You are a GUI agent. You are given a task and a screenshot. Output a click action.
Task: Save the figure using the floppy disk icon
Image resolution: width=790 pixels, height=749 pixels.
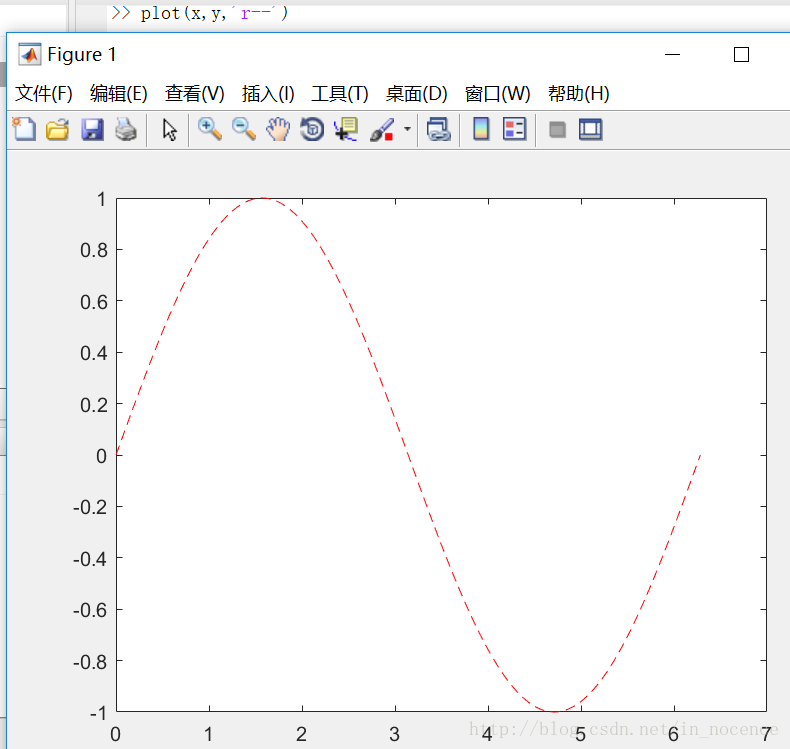click(x=92, y=129)
